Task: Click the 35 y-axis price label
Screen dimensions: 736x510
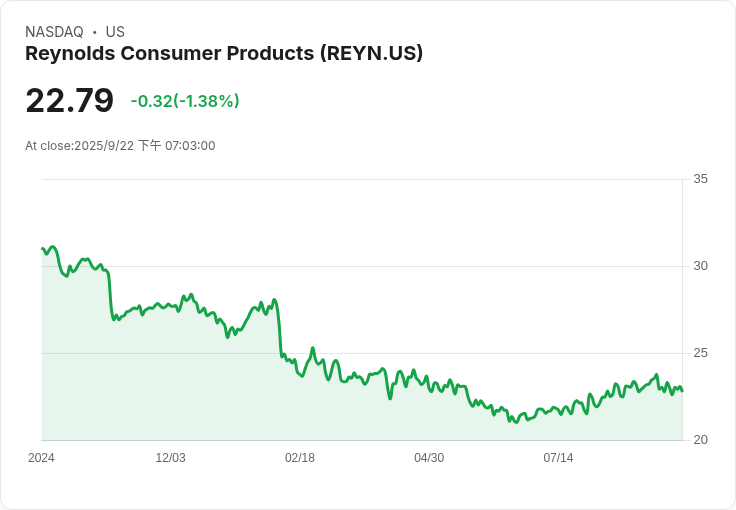Action: (x=700, y=179)
